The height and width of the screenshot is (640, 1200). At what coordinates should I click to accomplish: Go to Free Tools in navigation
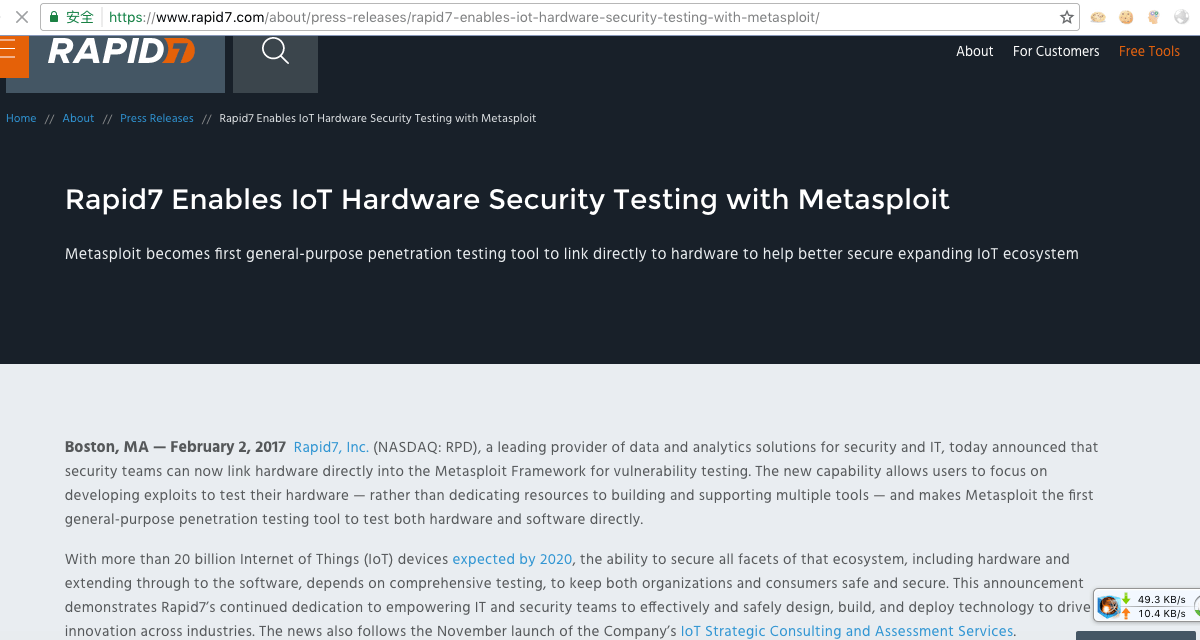(1149, 51)
